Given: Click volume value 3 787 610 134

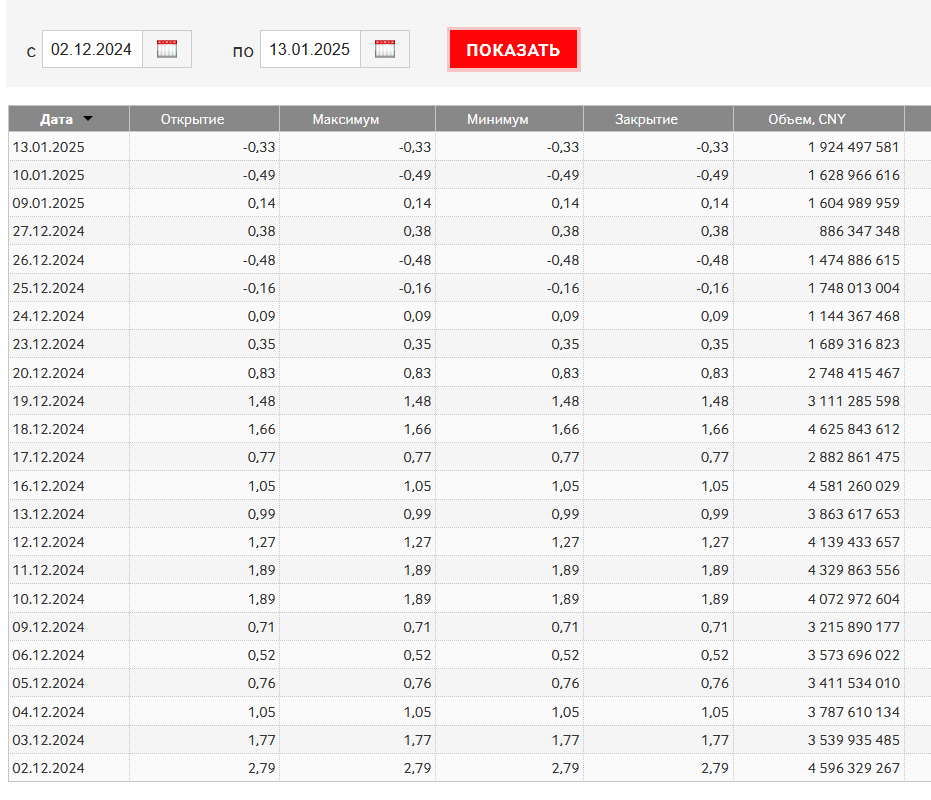Looking at the screenshot, I should [x=853, y=712].
